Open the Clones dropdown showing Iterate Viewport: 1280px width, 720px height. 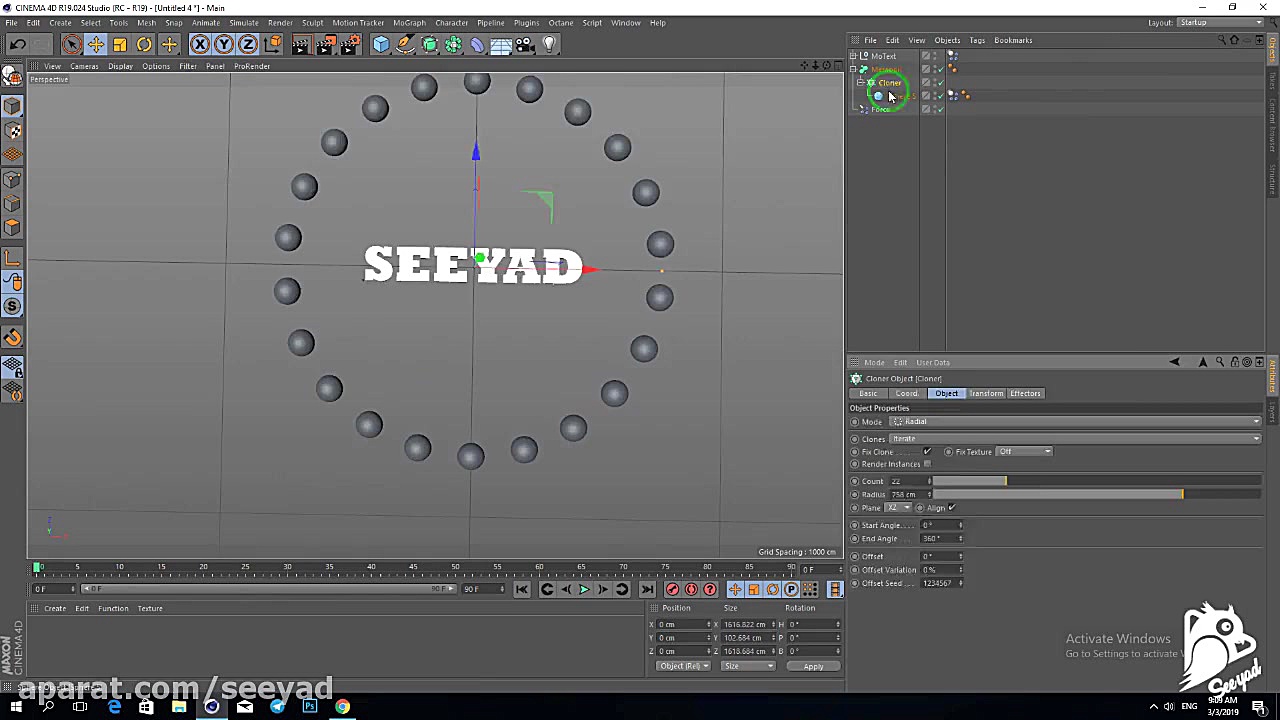(x=1075, y=439)
